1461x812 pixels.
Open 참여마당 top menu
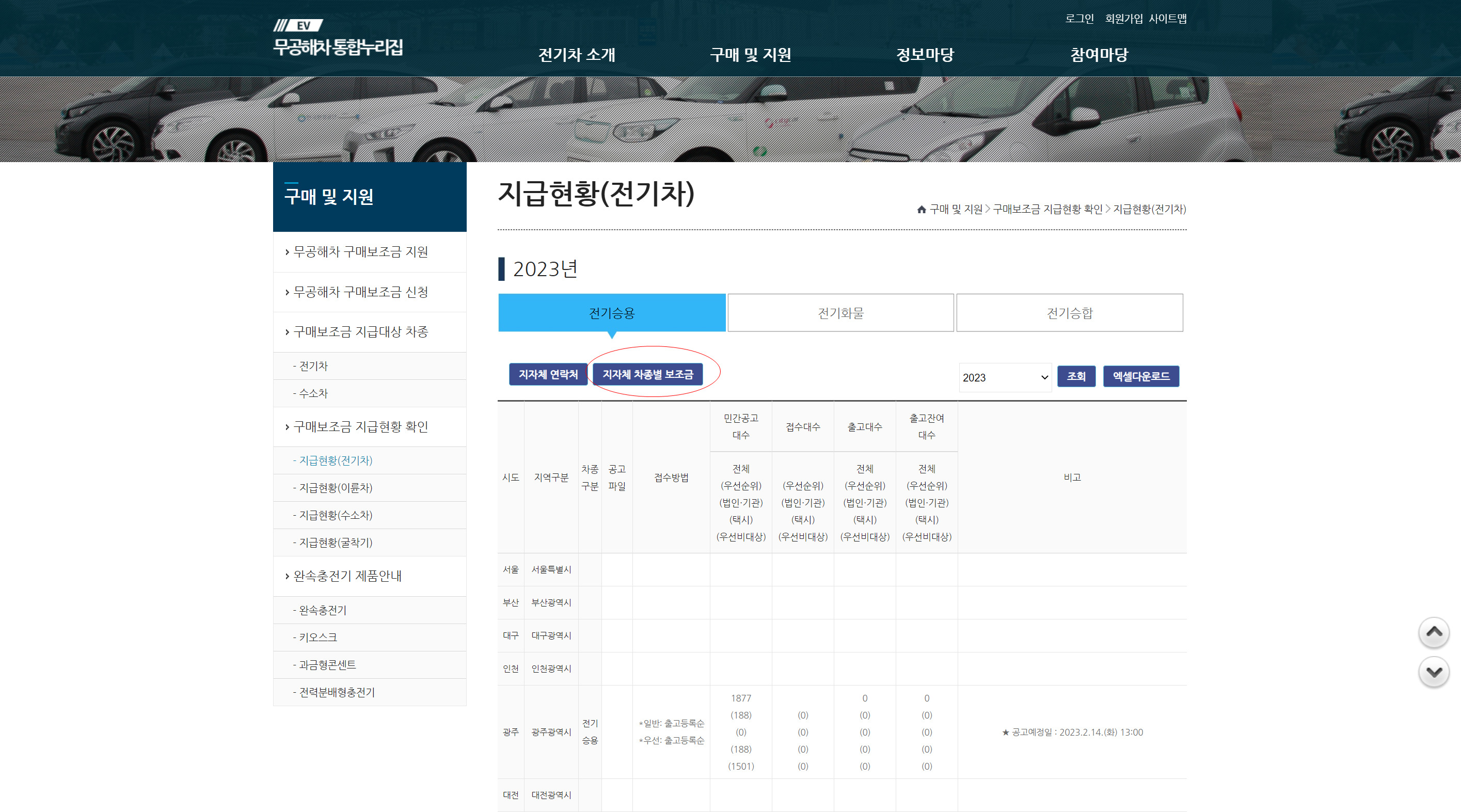coord(1099,54)
